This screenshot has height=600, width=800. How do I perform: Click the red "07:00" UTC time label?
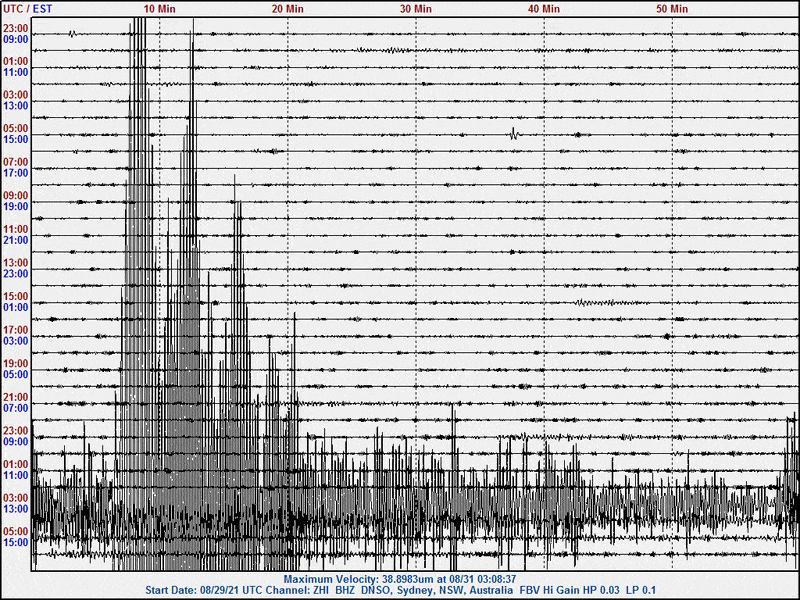point(15,162)
